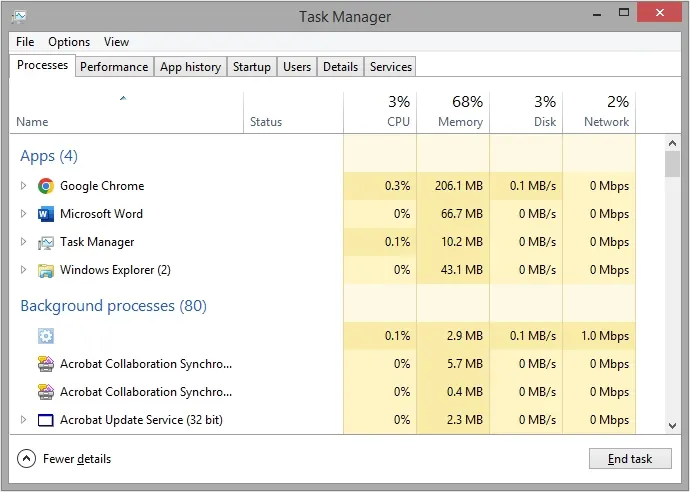Click the Task Manager process row icon
The height and width of the screenshot is (492, 690).
point(46,242)
